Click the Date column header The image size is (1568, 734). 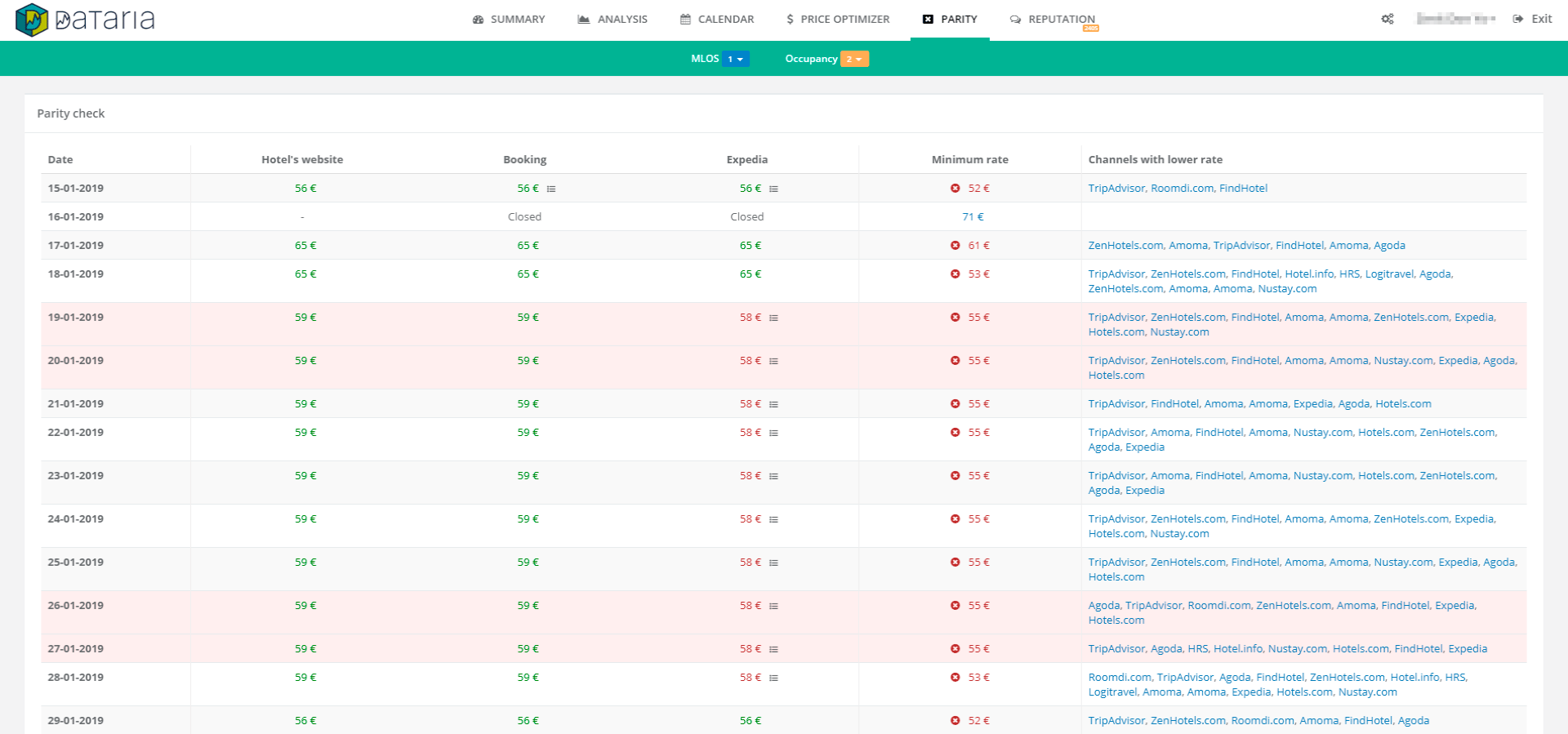[60, 159]
